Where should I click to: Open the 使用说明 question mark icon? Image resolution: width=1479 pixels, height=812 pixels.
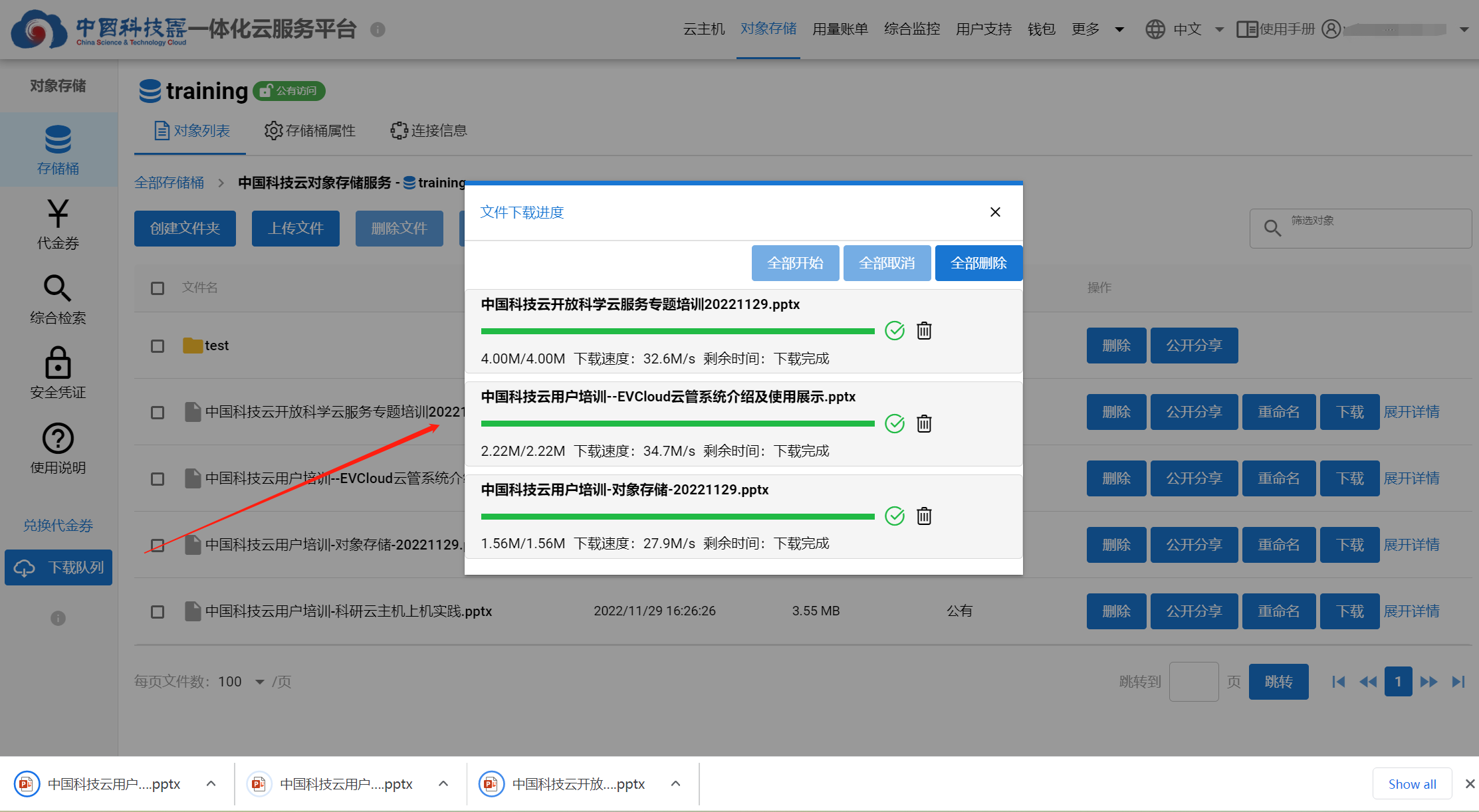[x=58, y=439]
